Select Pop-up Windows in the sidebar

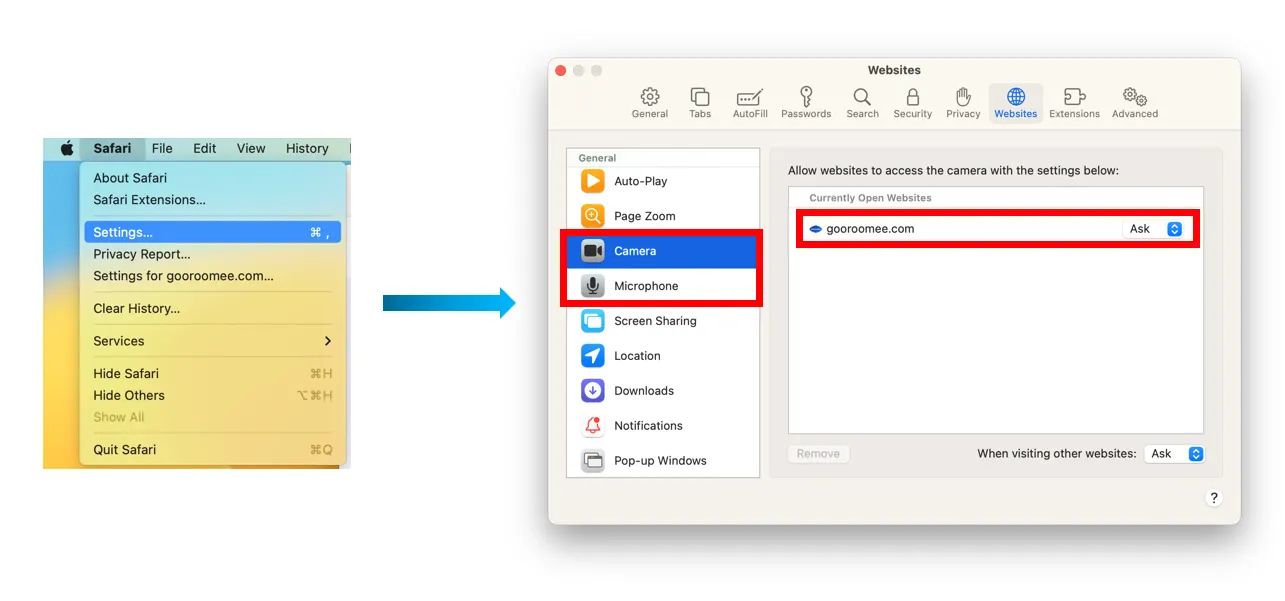[x=663, y=461]
